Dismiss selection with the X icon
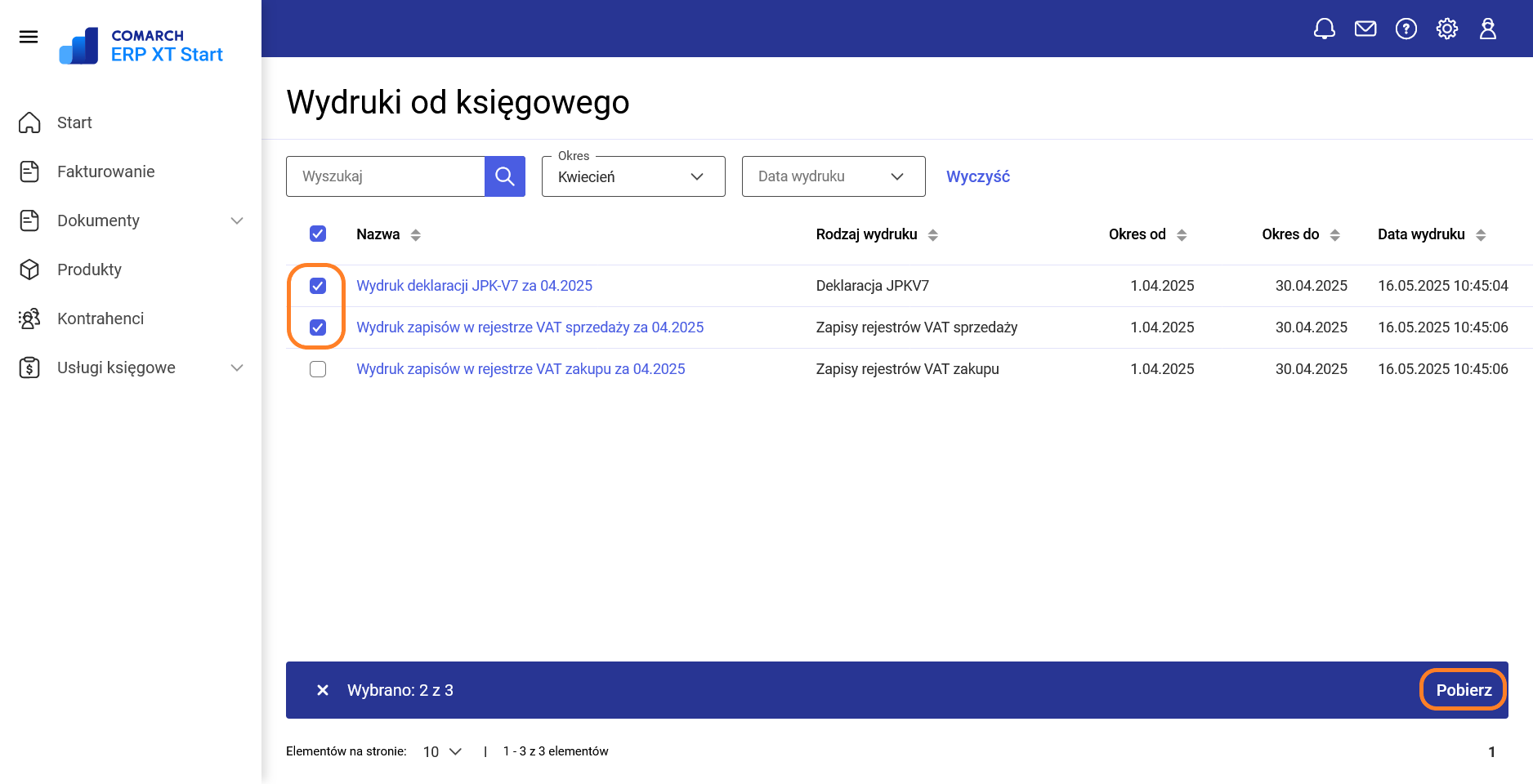1533x784 pixels. click(x=323, y=690)
